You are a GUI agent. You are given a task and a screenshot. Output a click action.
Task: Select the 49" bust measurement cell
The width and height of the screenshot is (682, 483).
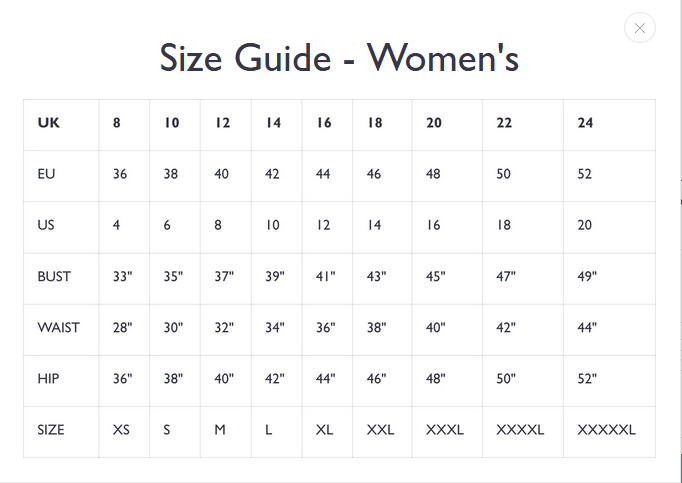[587, 276]
